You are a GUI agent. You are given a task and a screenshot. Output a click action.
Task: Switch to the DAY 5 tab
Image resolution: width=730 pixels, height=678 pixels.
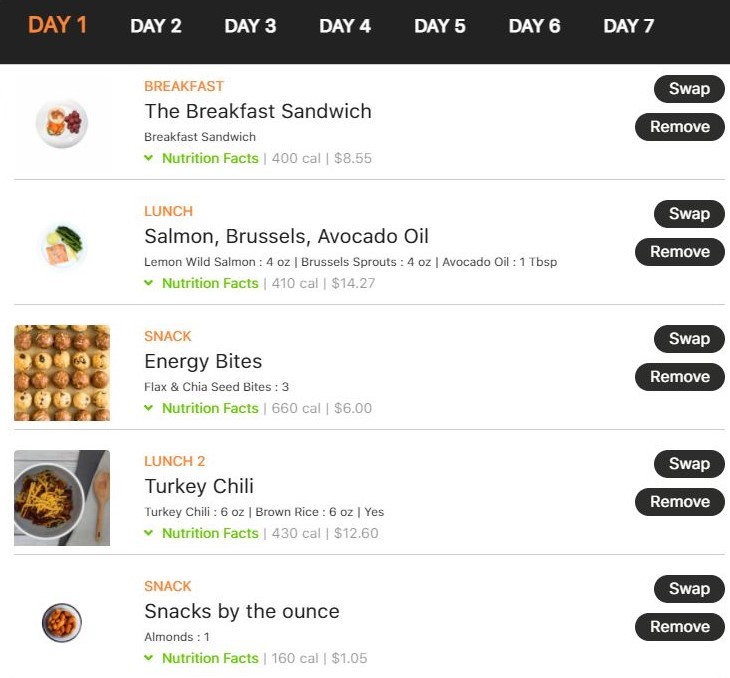click(439, 26)
